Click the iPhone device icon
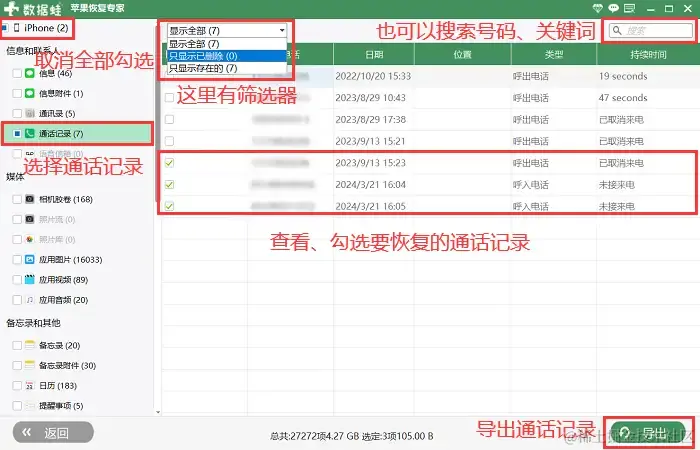700x450 pixels. pos(17,28)
